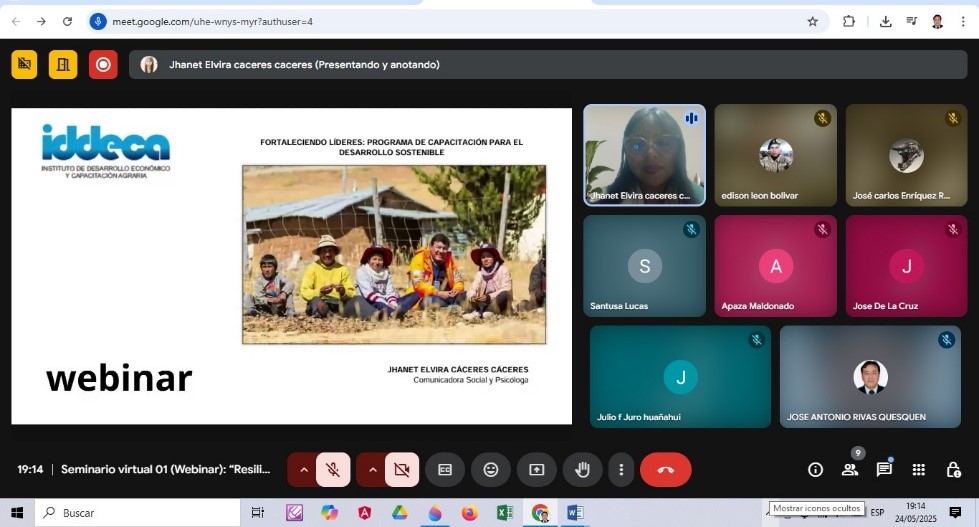Open meeting details info icon
This screenshot has height=527, width=979.
(815, 469)
